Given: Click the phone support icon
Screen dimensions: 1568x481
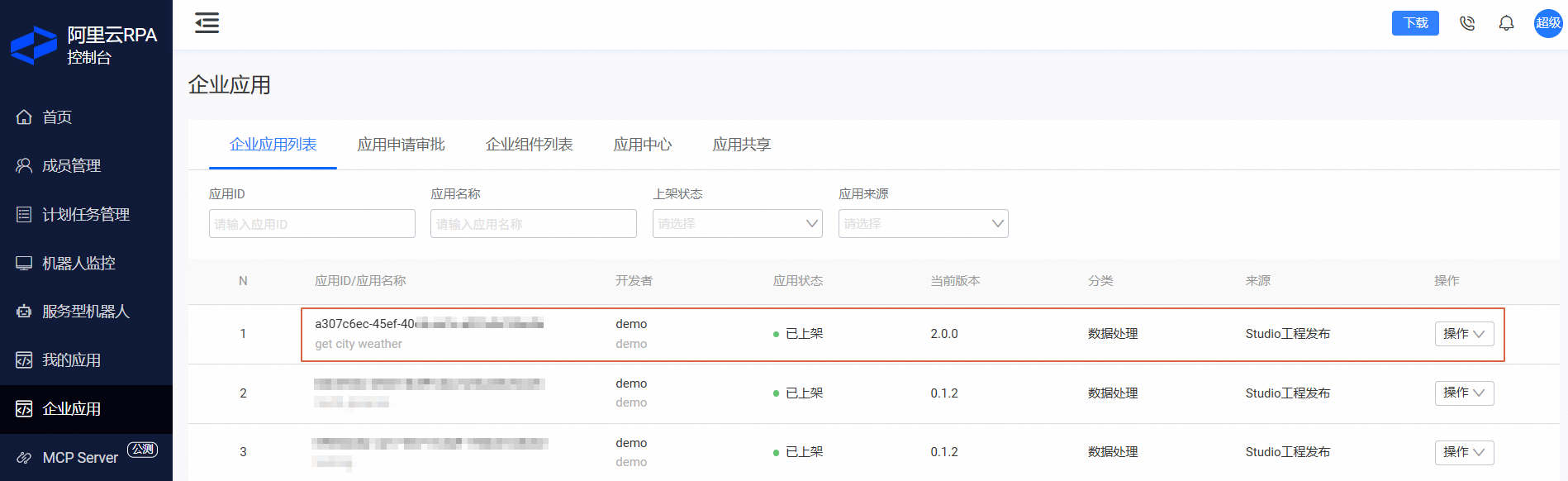Looking at the screenshot, I should click(x=1467, y=23).
